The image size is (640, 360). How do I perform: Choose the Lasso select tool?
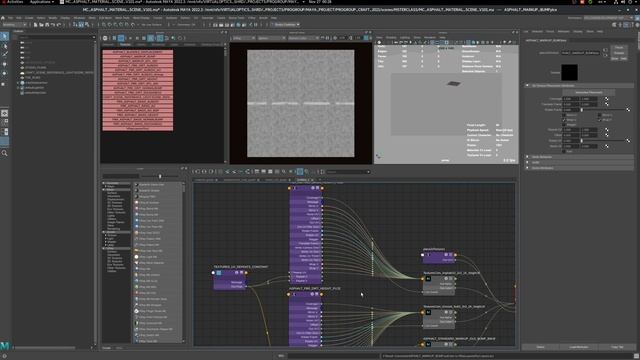pos(4,46)
